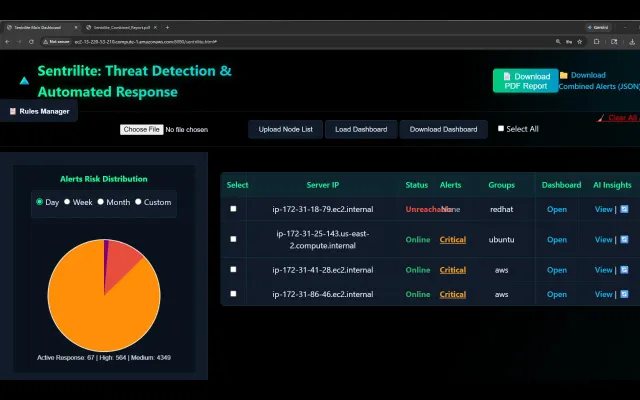Switch to Sentrilite Main Dashboard tab
This screenshot has width=640, height=400.
(38, 27)
